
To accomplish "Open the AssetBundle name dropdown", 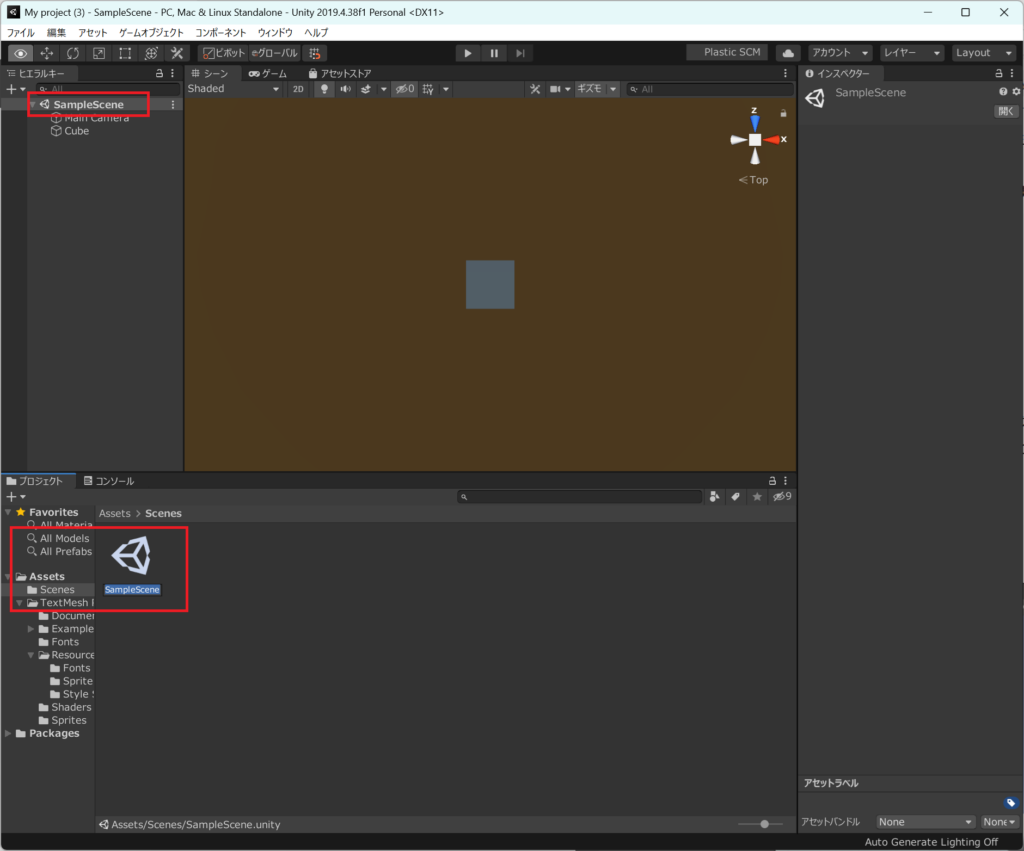I will [925, 822].
